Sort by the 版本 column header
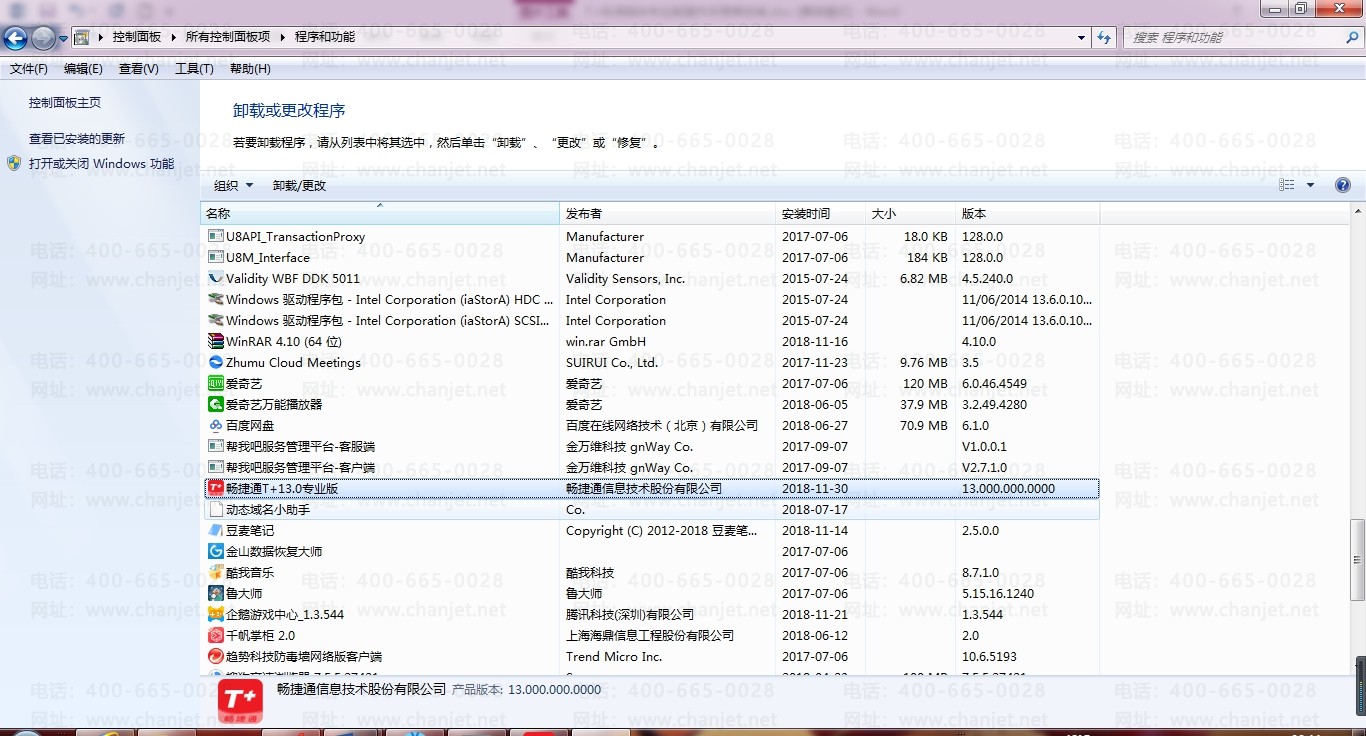The image size is (1366, 736). point(1027,214)
